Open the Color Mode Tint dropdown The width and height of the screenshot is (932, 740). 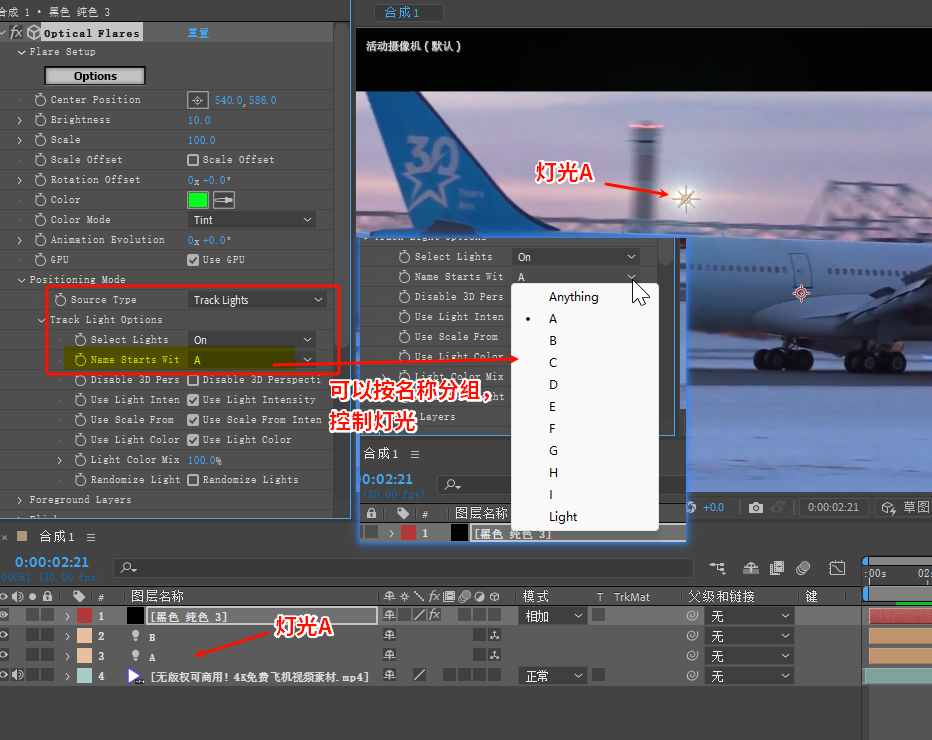(x=252, y=220)
